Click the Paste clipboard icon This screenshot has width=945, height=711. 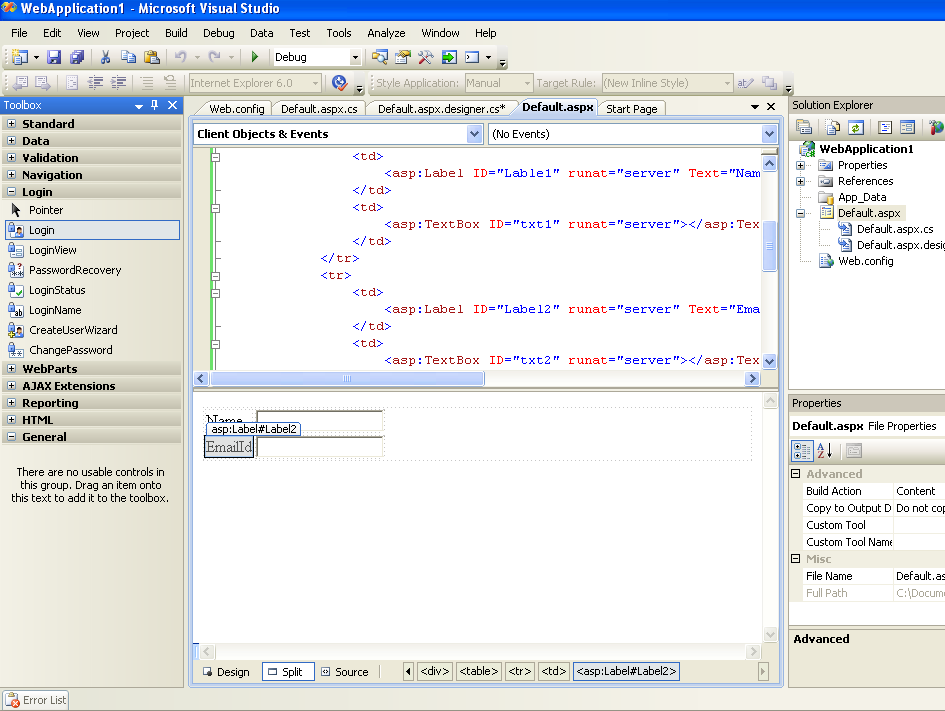pos(151,58)
